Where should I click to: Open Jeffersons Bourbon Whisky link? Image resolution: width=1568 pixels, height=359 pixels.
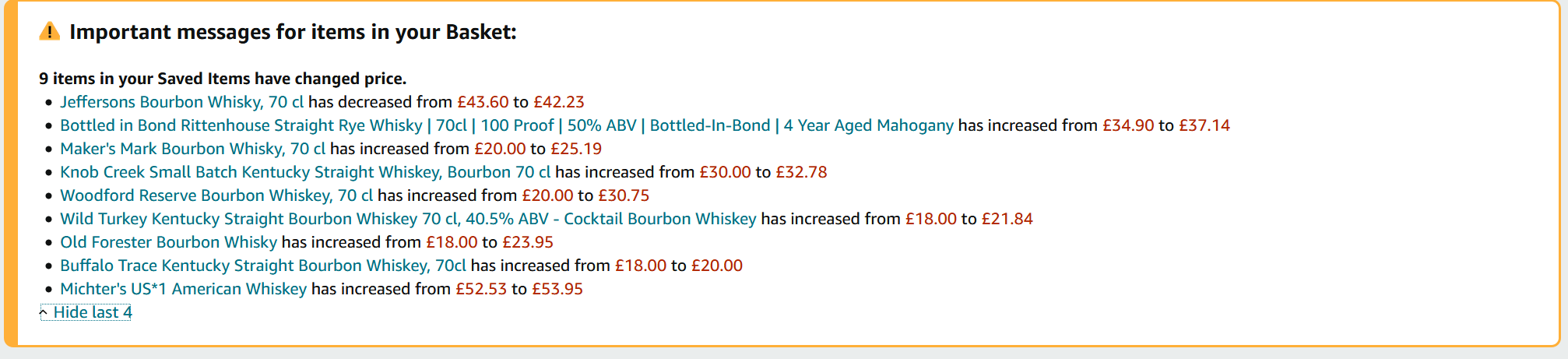click(x=181, y=102)
